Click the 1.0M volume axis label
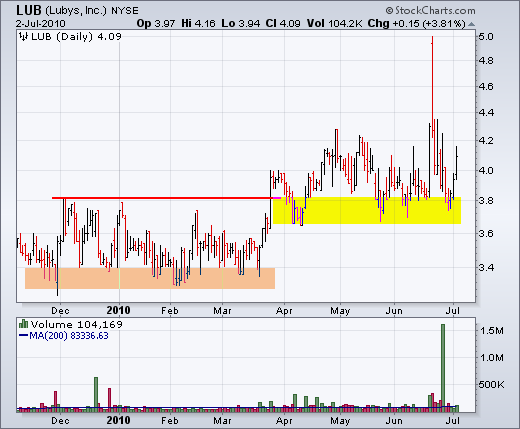520x429 pixels. point(492,358)
